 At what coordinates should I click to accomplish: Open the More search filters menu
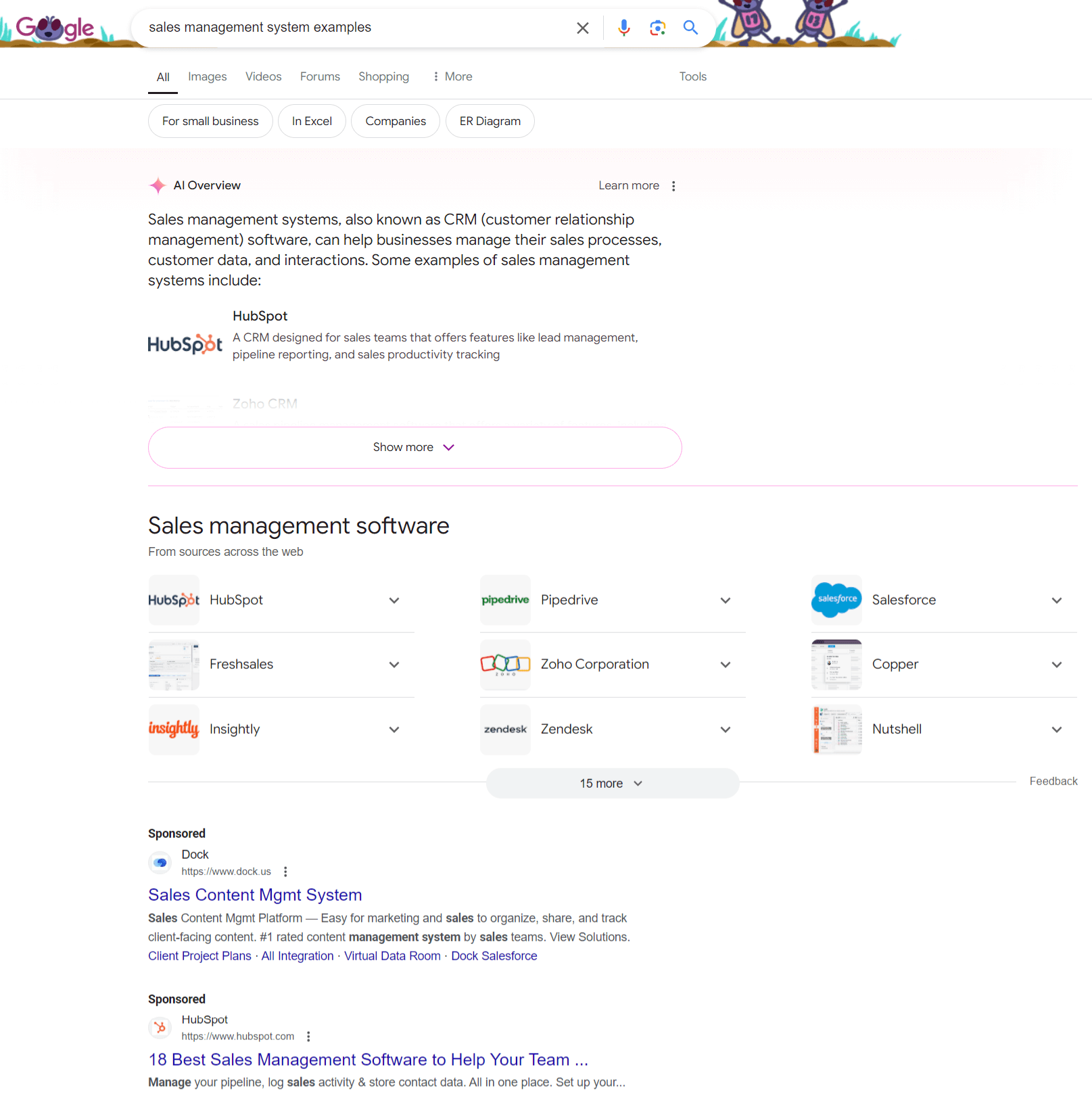click(x=452, y=76)
